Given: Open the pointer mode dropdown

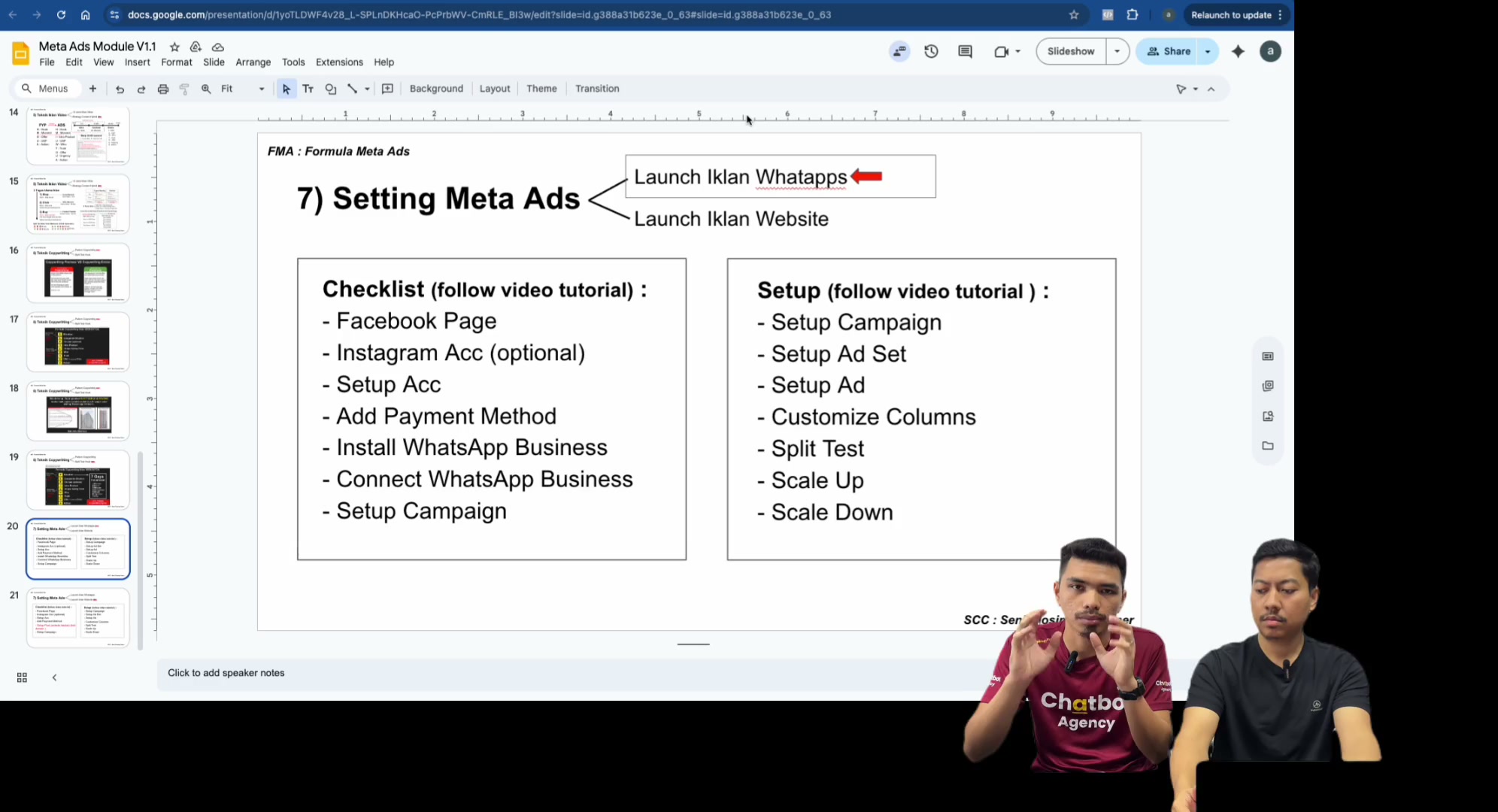Looking at the screenshot, I should click(x=1187, y=89).
